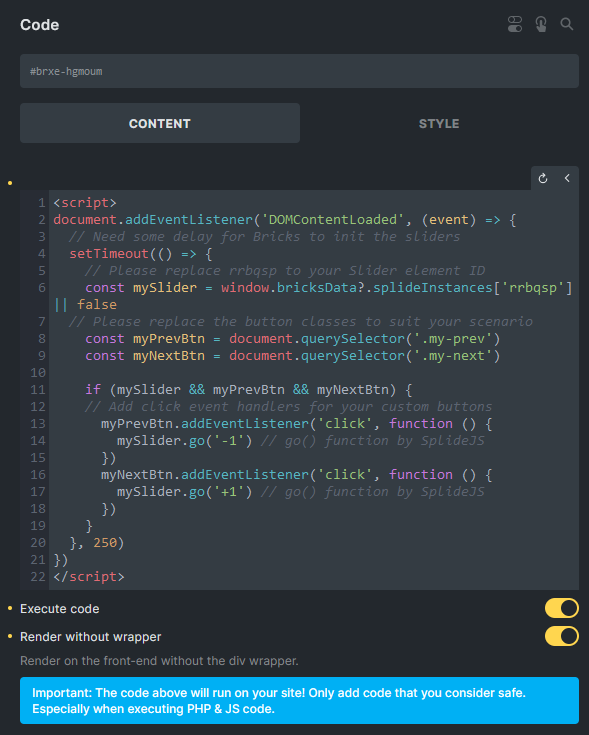Click the 'Render on the front-end' description text
This screenshot has height=735, width=589.
pyautogui.click(x=159, y=661)
